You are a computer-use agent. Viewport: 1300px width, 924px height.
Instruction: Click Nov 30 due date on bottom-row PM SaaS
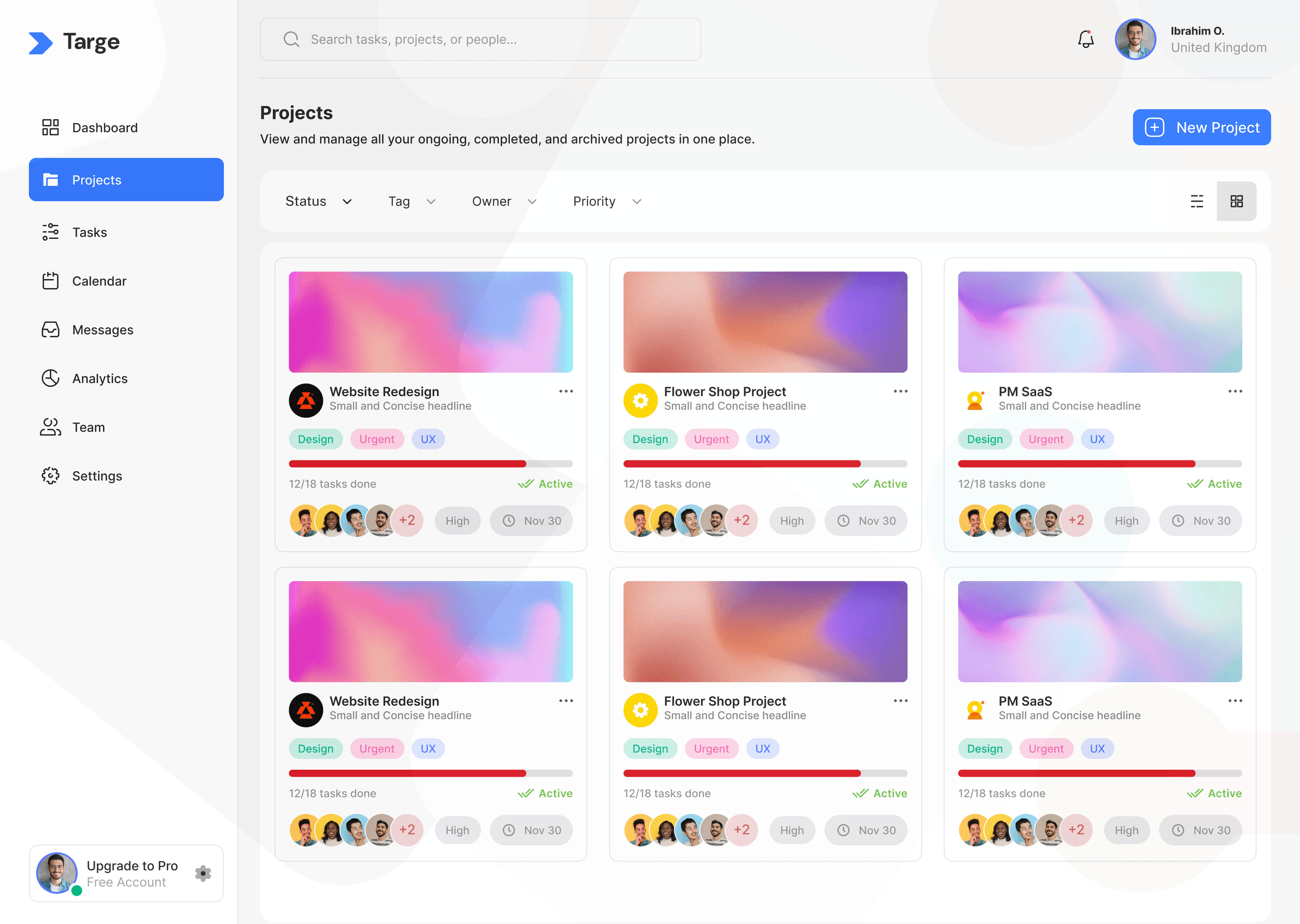pos(1200,830)
